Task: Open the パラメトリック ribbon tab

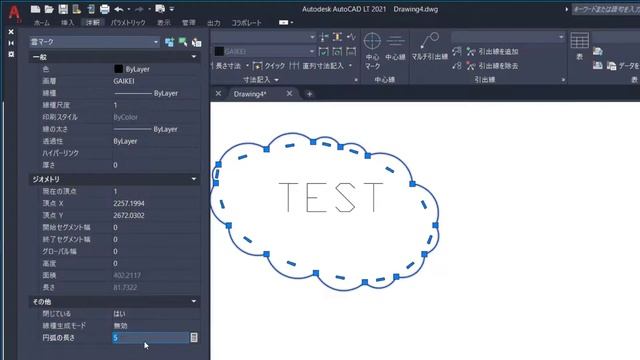Action: (x=128, y=23)
